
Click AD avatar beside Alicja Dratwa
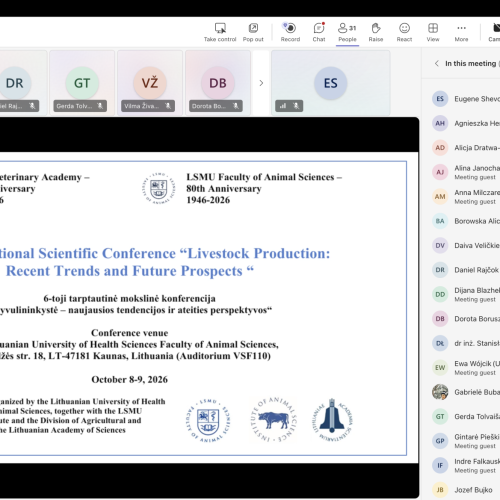click(x=440, y=148)
